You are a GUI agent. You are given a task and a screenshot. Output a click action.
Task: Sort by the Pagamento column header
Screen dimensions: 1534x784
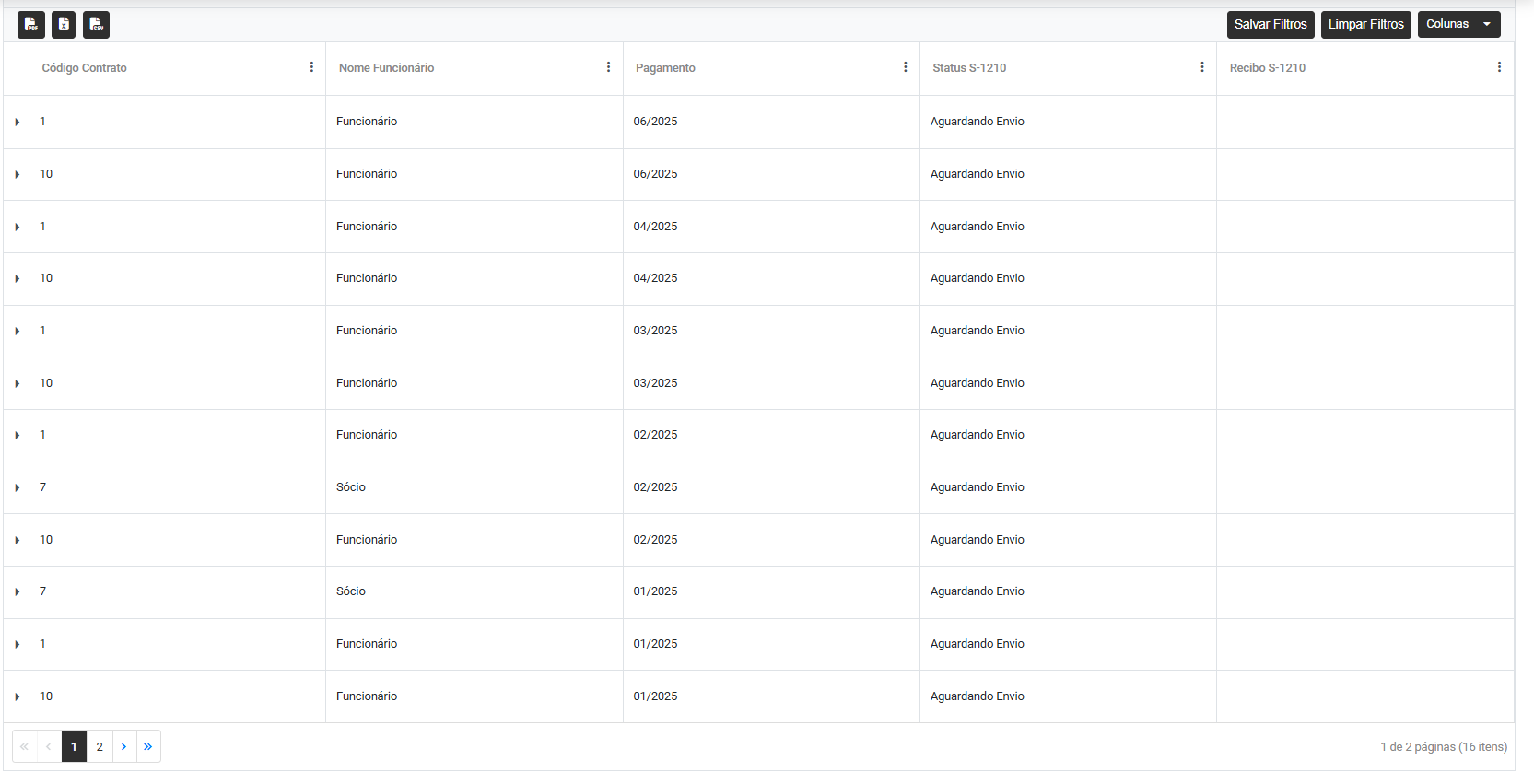coord(665,68)
